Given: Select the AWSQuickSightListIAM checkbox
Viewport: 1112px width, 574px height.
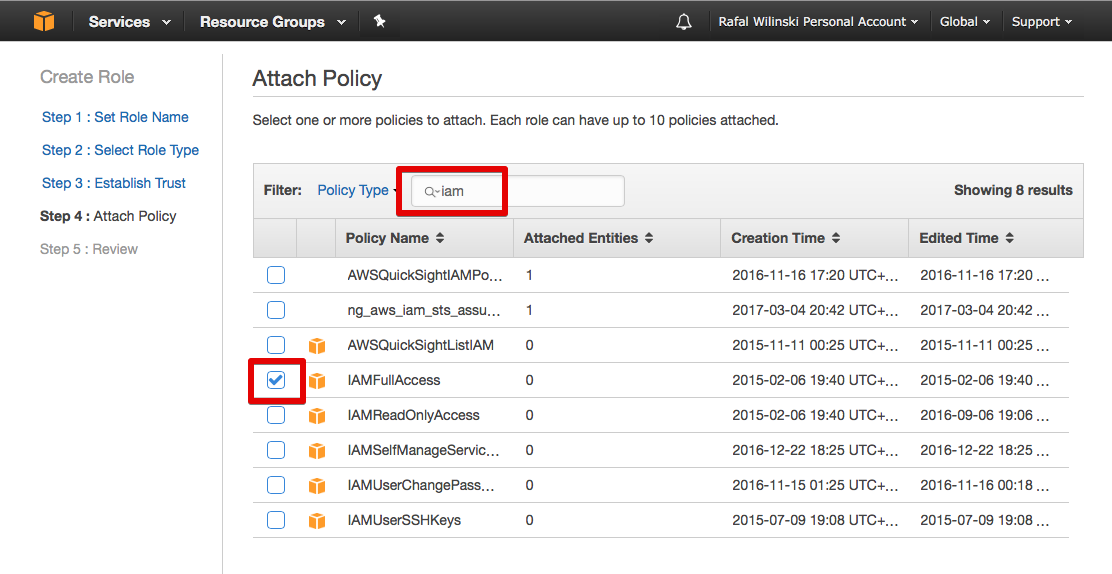Looking at the screenshot, I should (x=276, y=345).
